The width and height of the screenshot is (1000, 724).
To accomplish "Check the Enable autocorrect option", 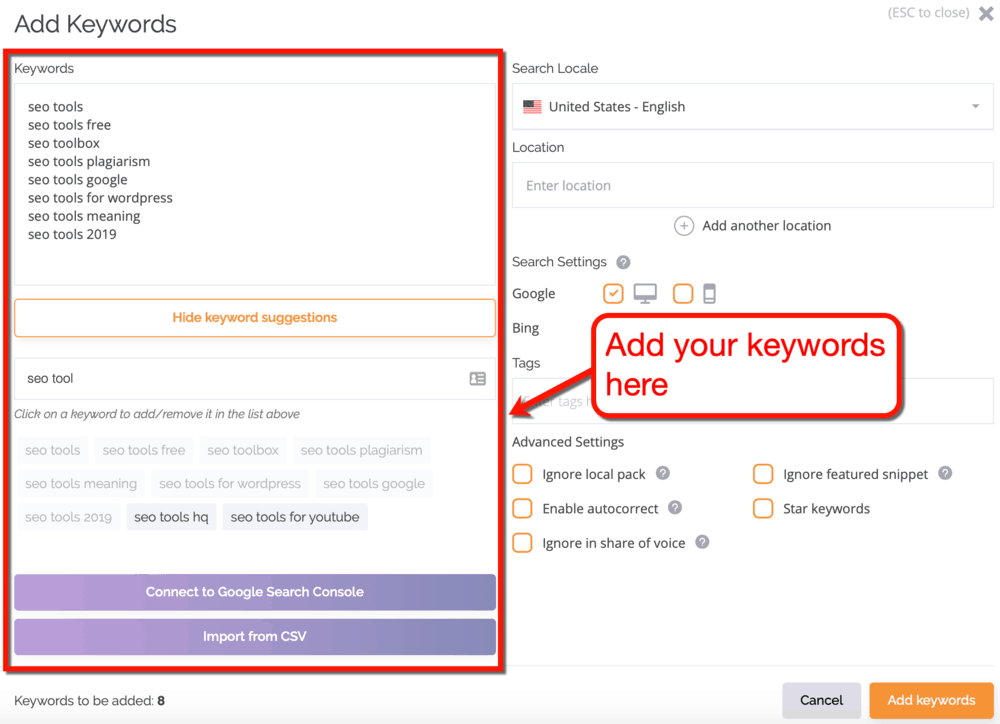I will [522, 509].
